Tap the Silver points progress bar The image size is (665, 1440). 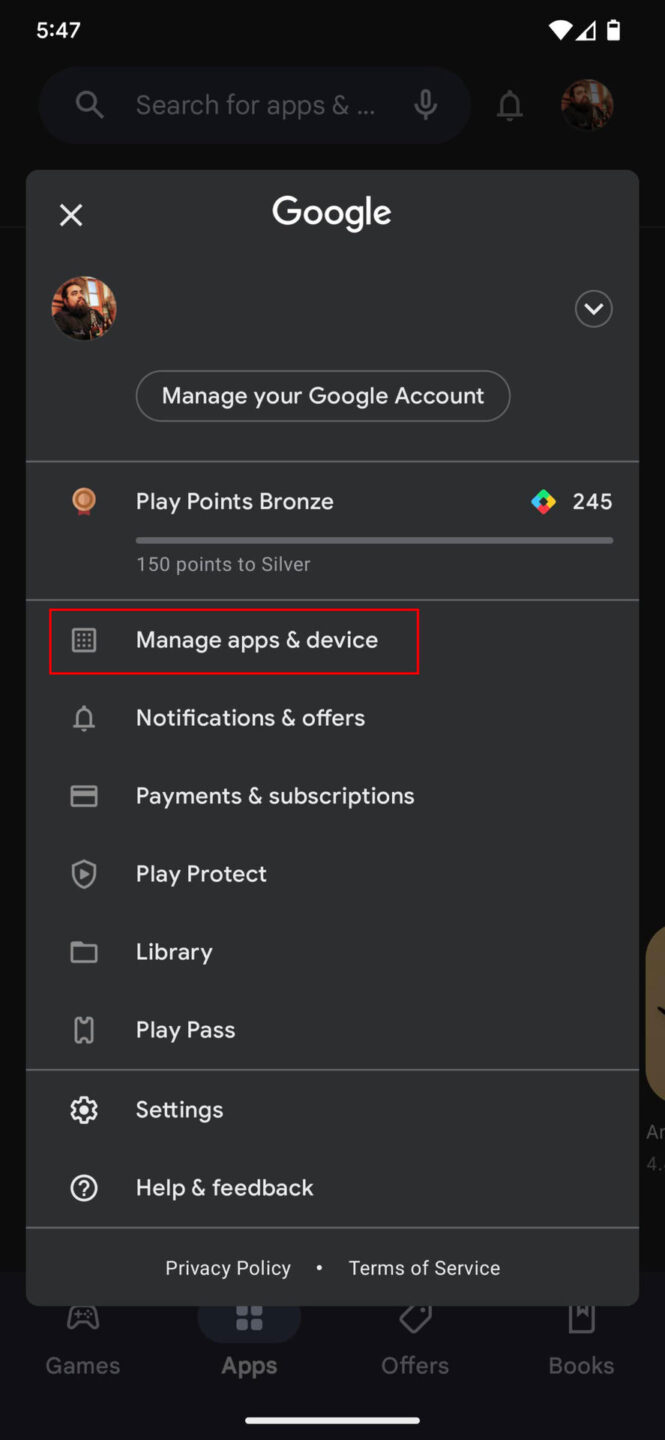click(x=373, y=540)
